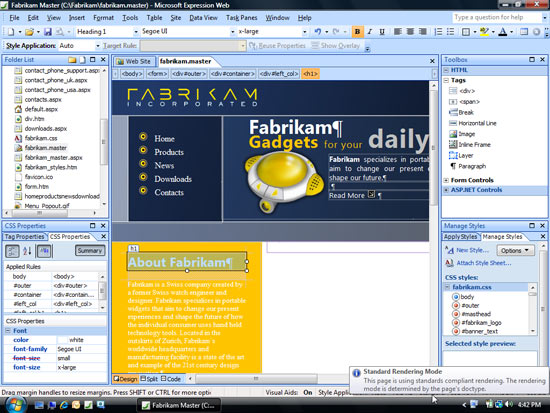The height and width of the screenshot is (413, 550).
Task: Toggle bold formatting
Action: [x=357, y=32]
